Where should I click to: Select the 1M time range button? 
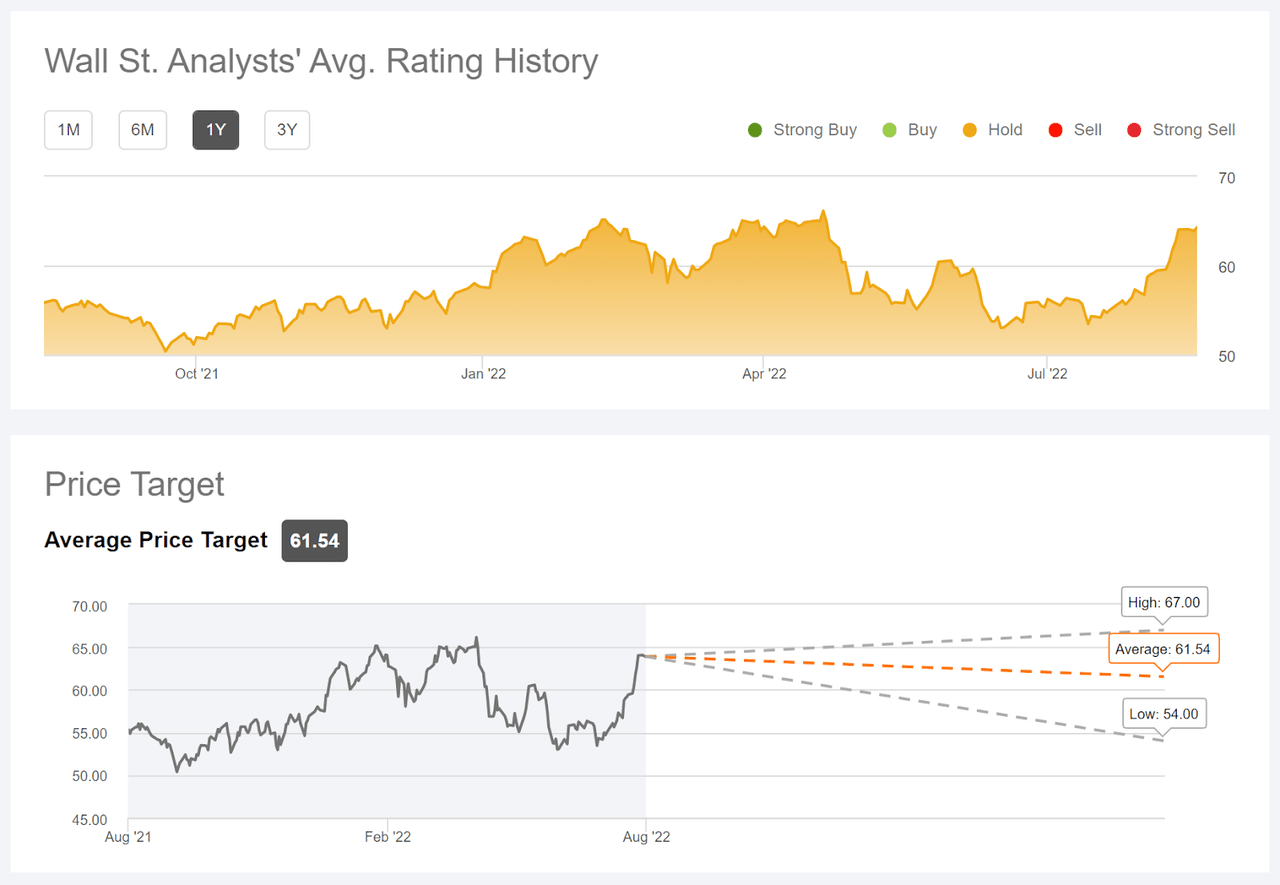coord(68,130)
